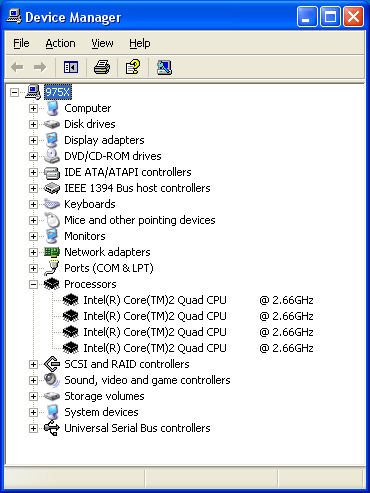Open the Help menu
The image size is (370, 493).
(x=140, y=43)
